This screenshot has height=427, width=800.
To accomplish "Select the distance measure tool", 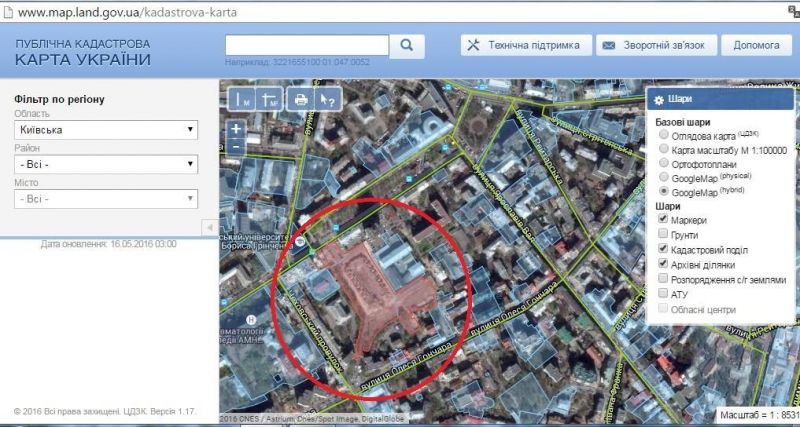I will point(244,99).
